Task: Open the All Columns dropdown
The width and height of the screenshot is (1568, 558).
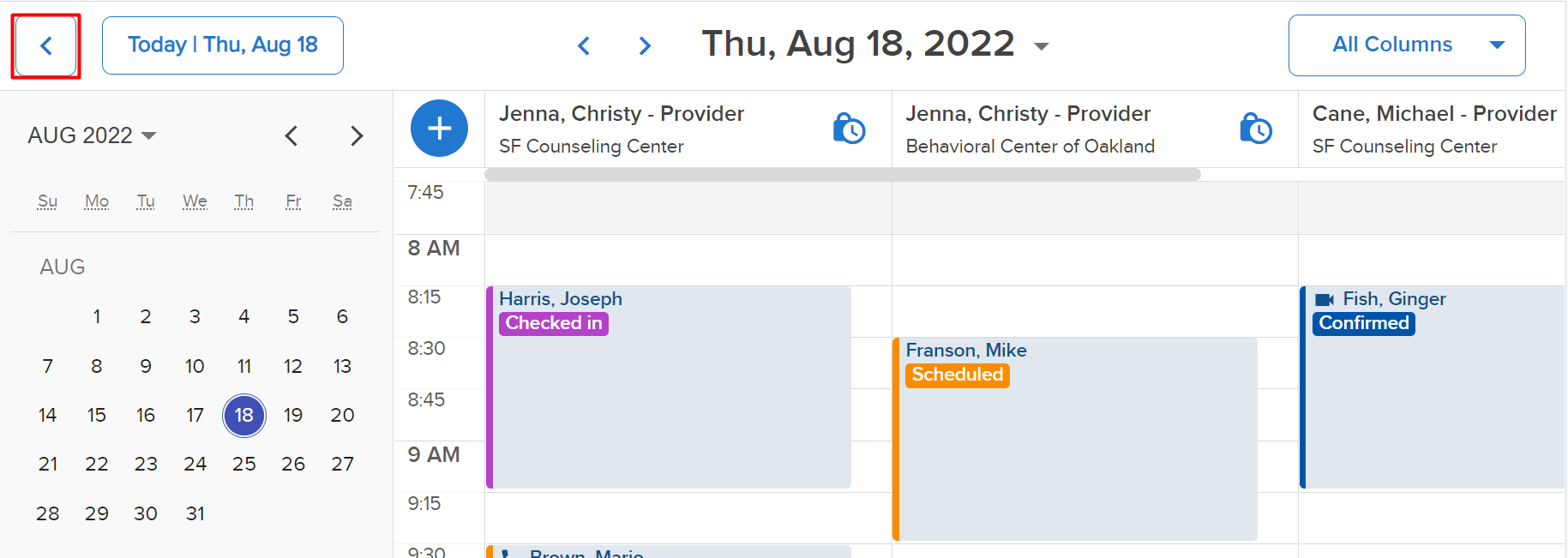Action: coord(1407,45)
